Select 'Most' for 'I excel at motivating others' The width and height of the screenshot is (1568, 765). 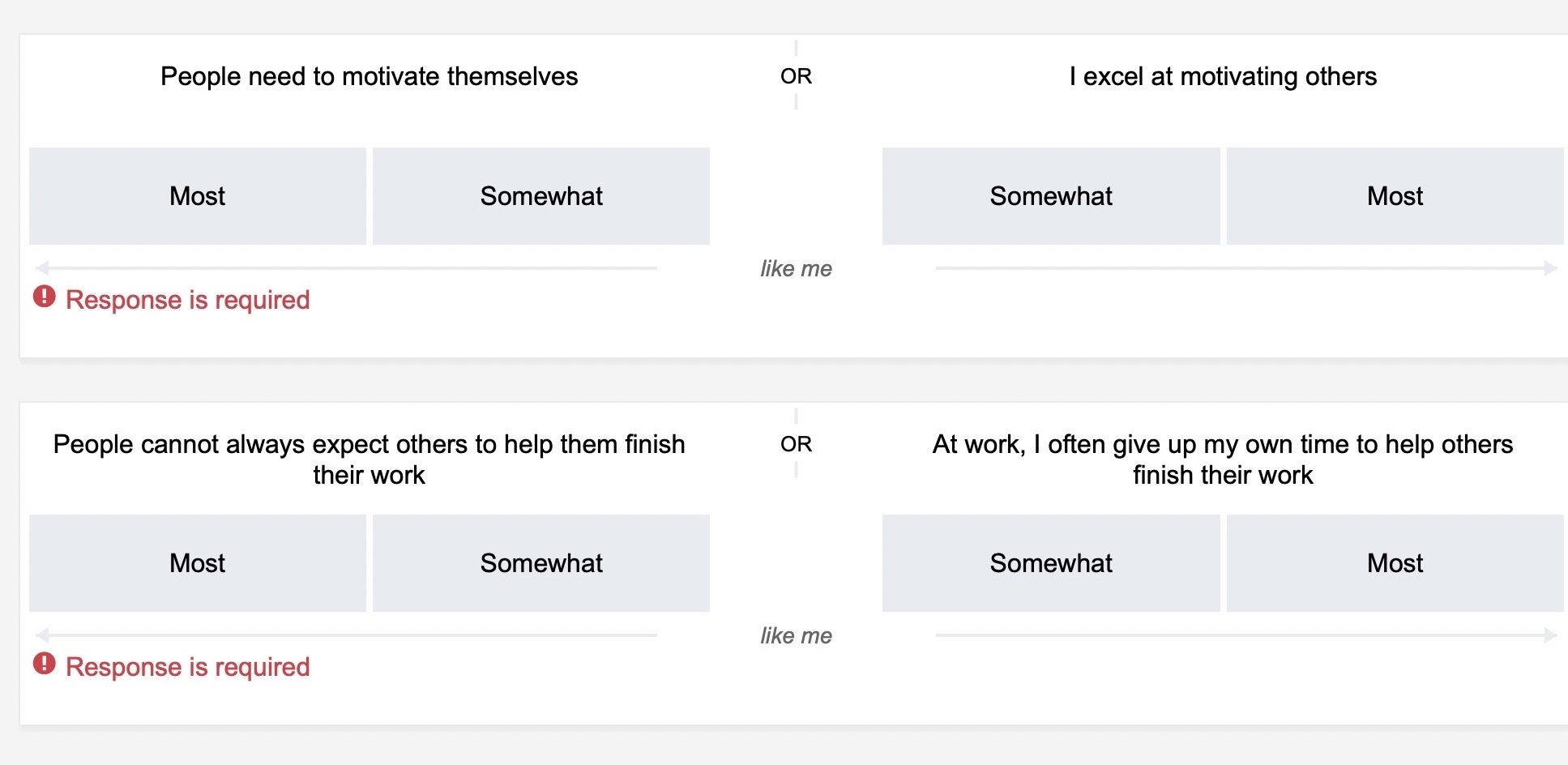coord(1395,196)
